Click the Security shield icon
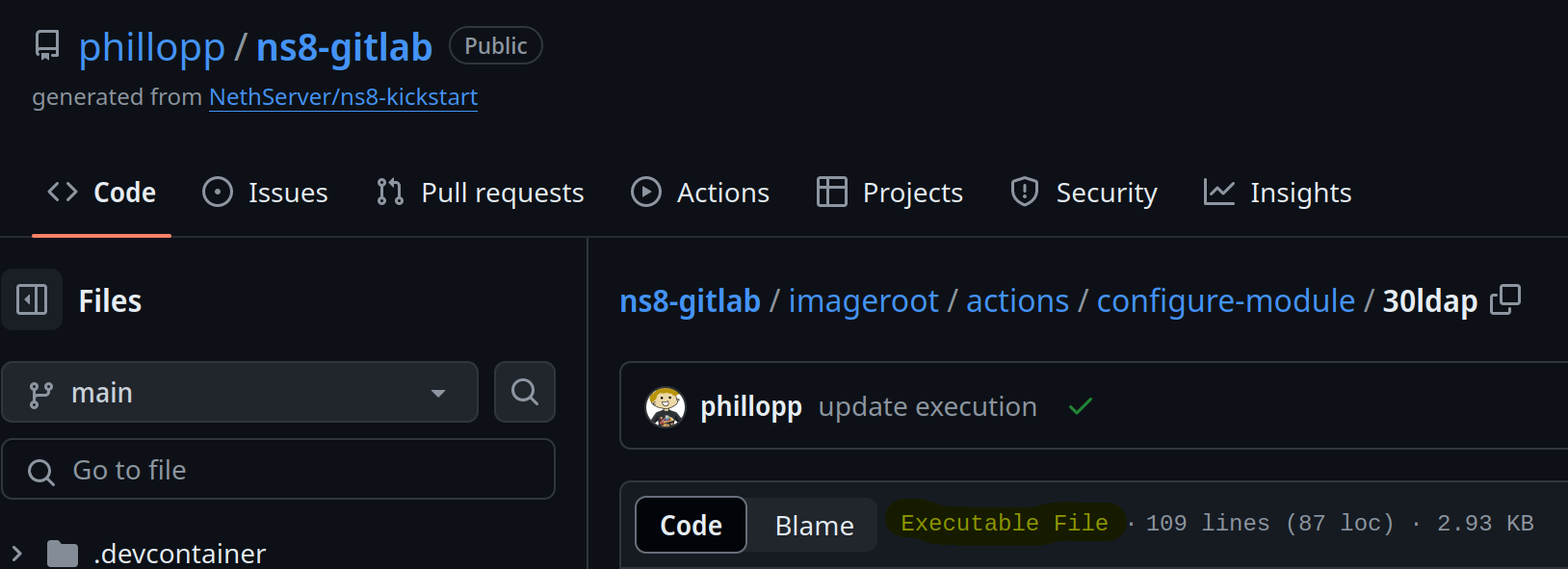The image size is (1568, 569). point(1024,192)
